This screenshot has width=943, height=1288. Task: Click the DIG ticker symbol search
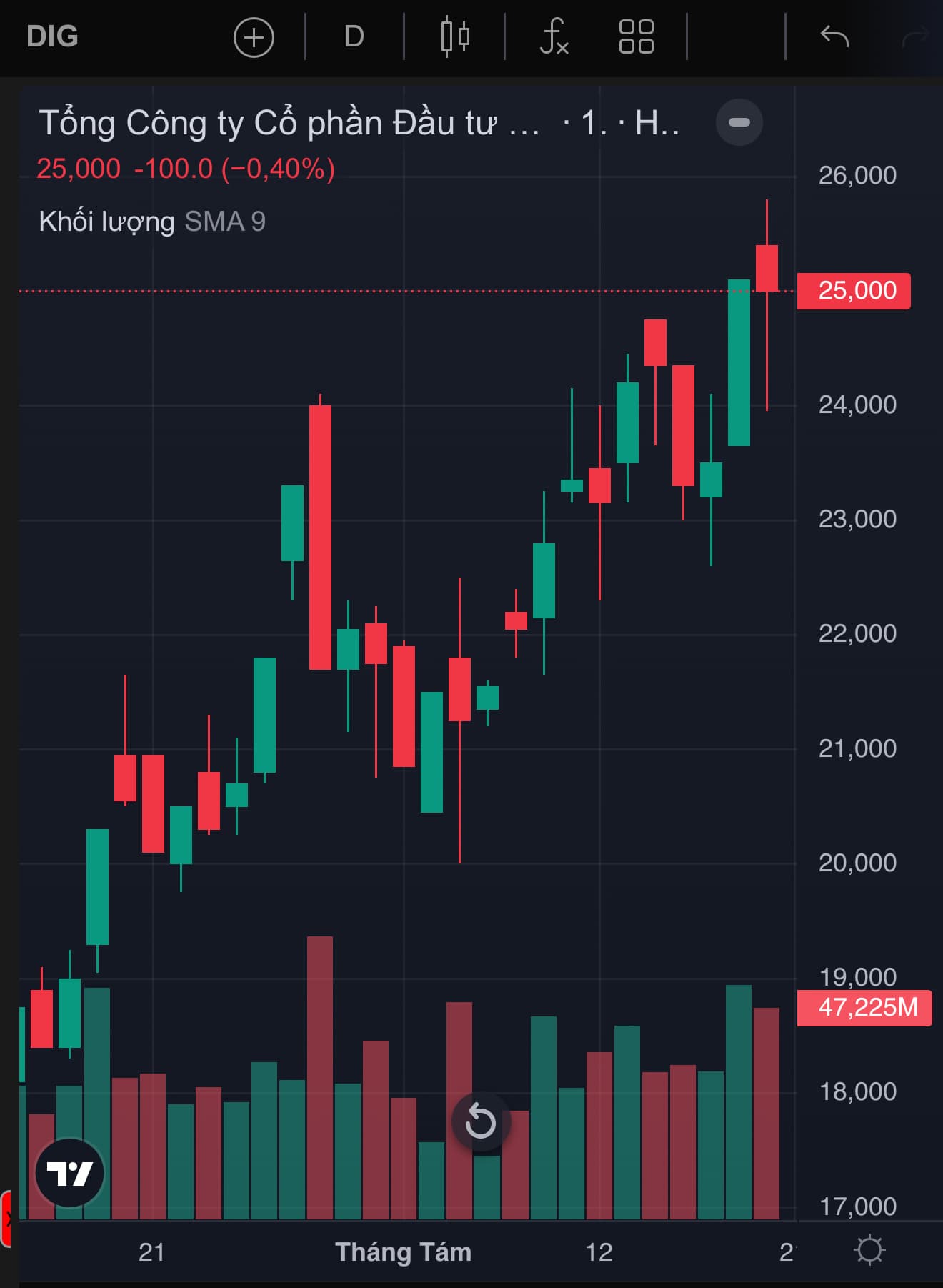click(52, 36)
